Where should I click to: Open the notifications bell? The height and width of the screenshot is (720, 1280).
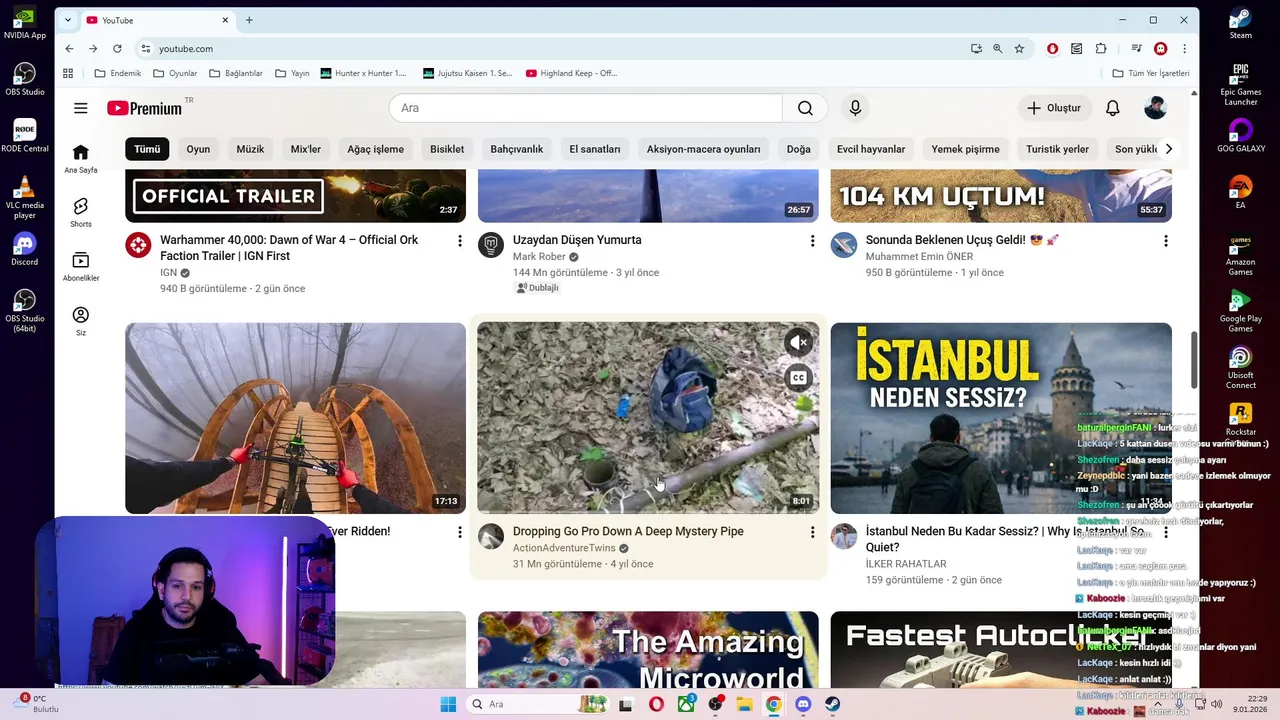1112,108
